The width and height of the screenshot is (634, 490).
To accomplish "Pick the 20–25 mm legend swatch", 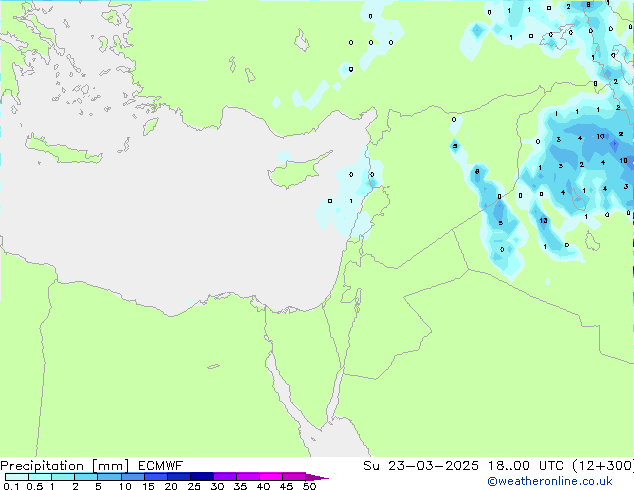I will click(178, 477).
